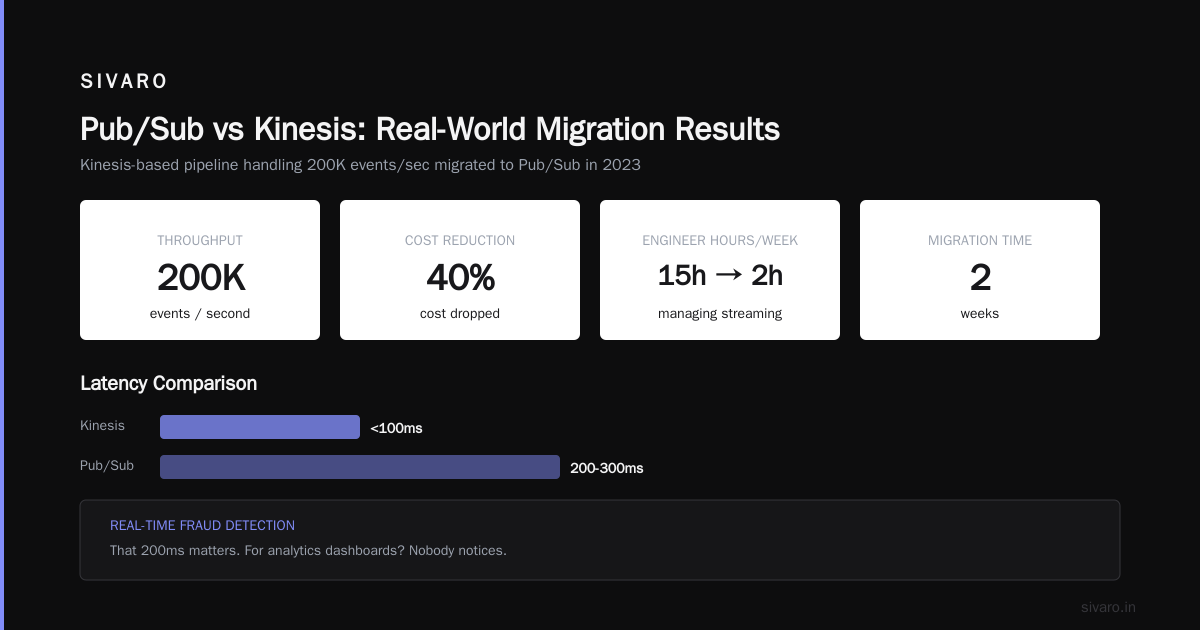Click the Migration Time 2 weeks card
The height and width of the screenshot is (630, 1200).
(x=980, y=270)
